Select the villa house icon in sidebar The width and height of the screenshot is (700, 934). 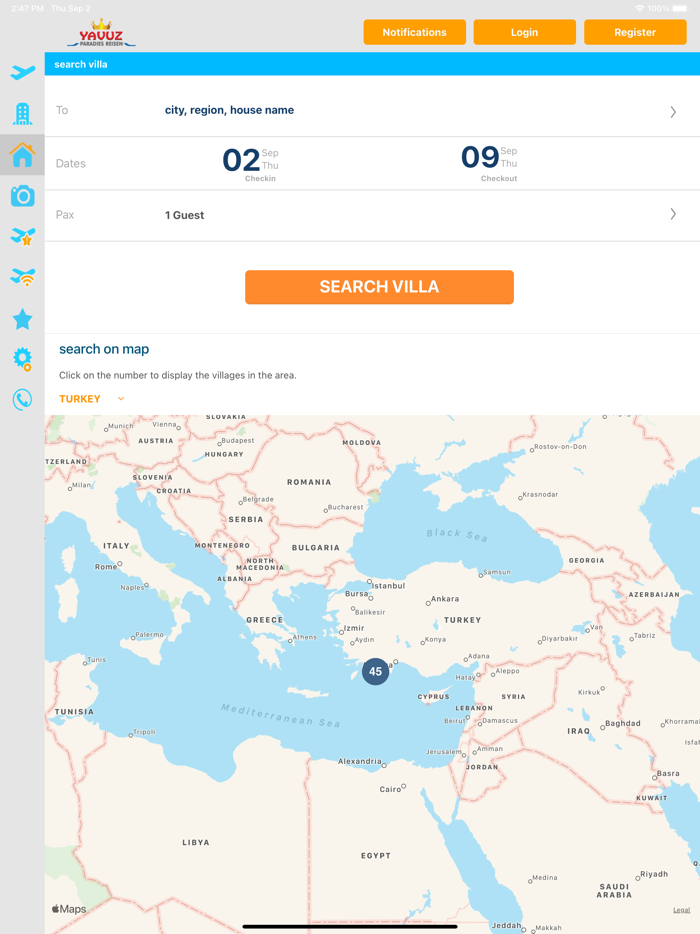click(23, 155)
